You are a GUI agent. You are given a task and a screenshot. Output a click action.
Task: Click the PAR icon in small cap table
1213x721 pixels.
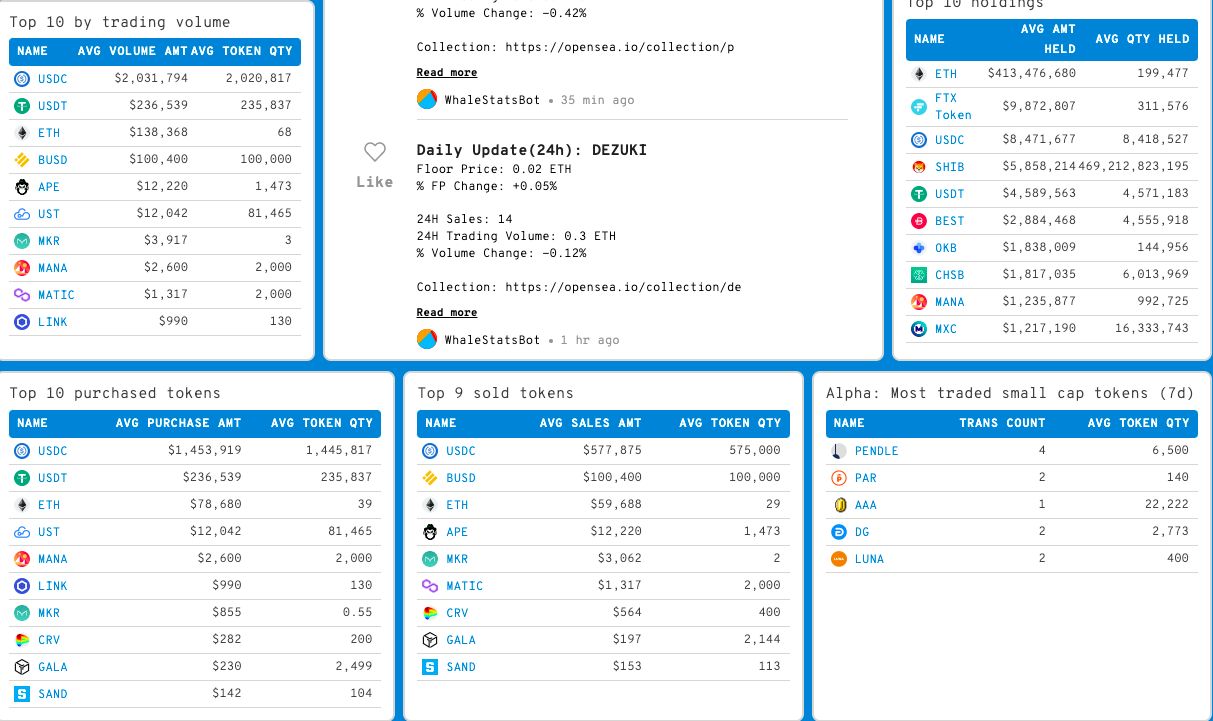(x=839, y=478)
